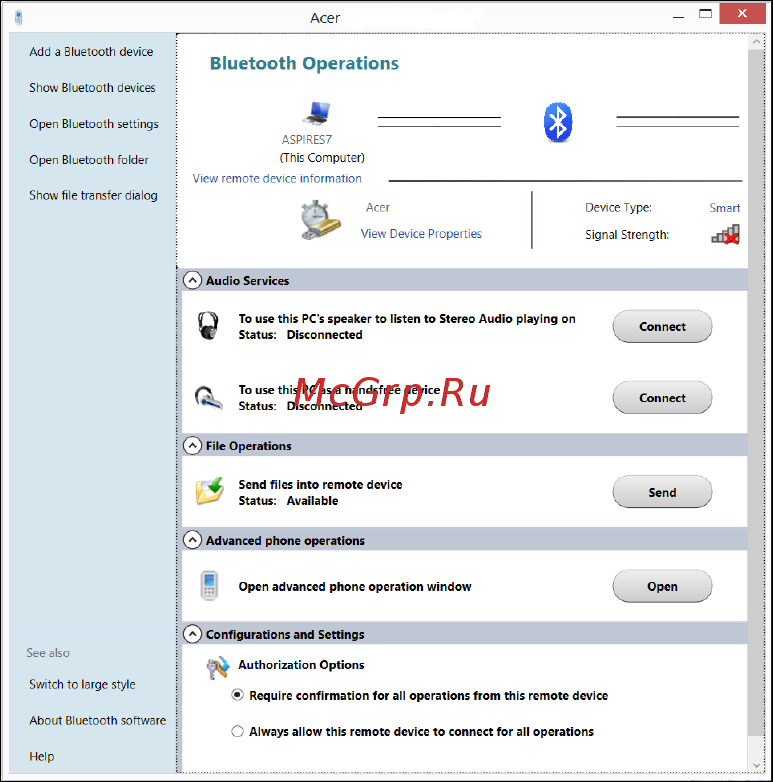Click the Authorization Options label

click(x=301, y=664)
